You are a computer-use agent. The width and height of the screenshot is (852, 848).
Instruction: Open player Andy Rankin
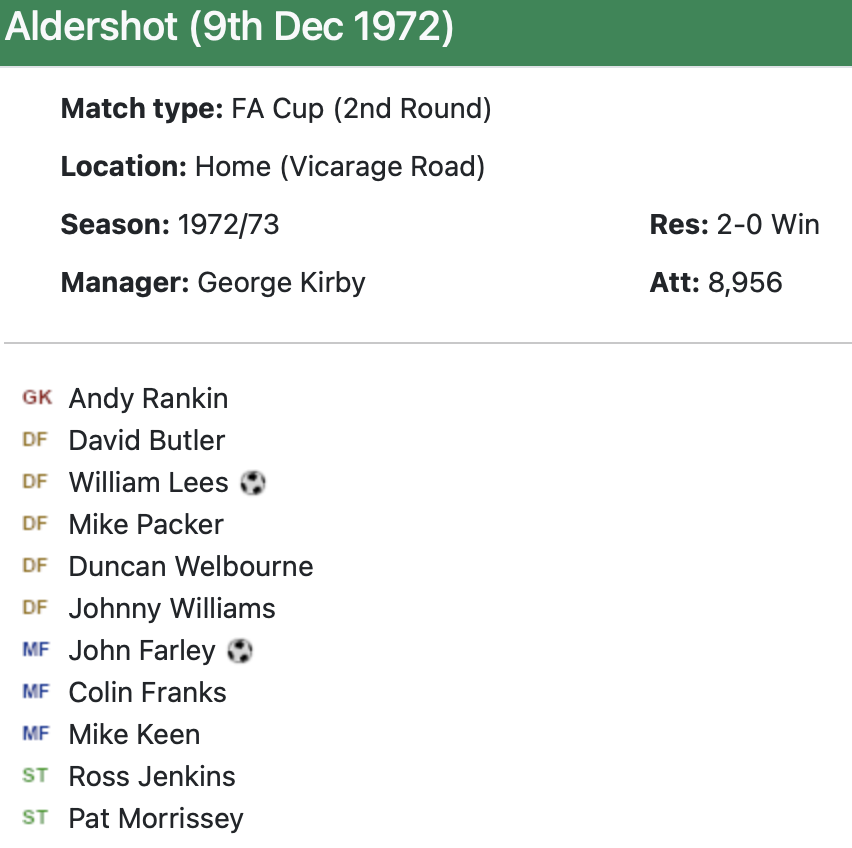tap(148, 399)
